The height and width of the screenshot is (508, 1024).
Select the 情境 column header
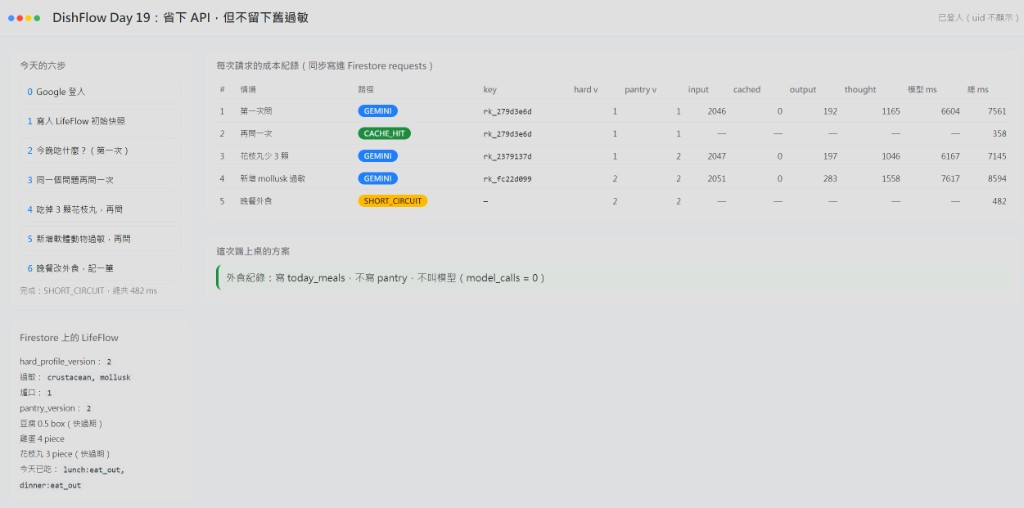[248, 90]
